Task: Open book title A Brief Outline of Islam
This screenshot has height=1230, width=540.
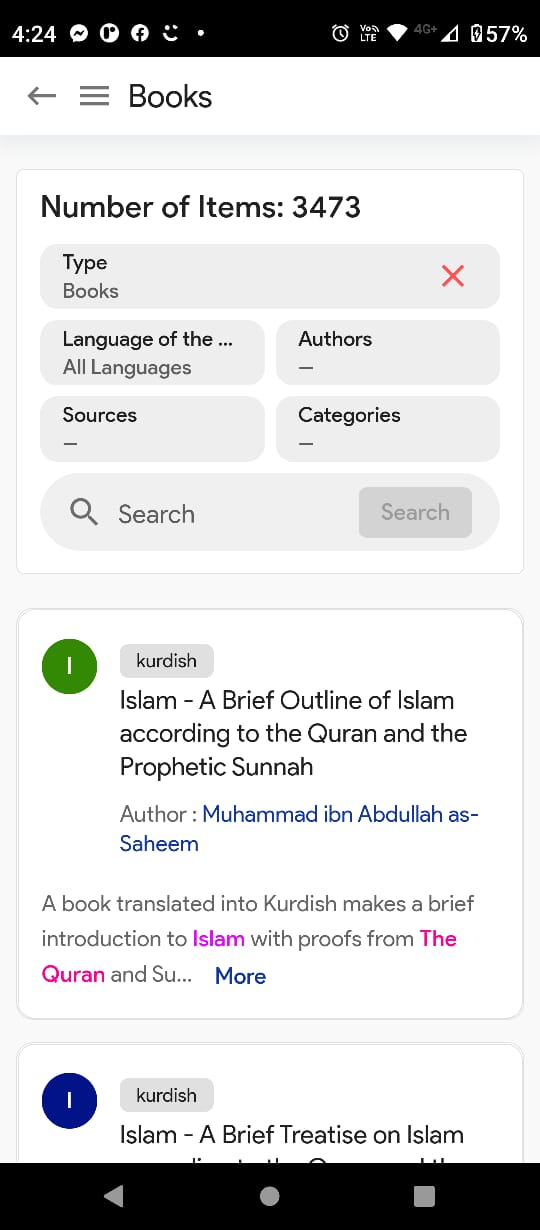Action: [x=293, y=733]
